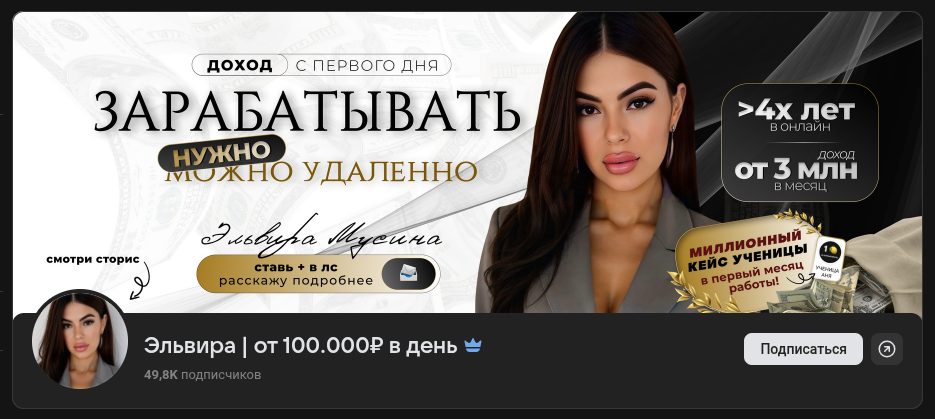Click the ЗАРАБАТЫВАТЬ headline on the cover
The image size is (935, 419).
(x=307, y=111)
